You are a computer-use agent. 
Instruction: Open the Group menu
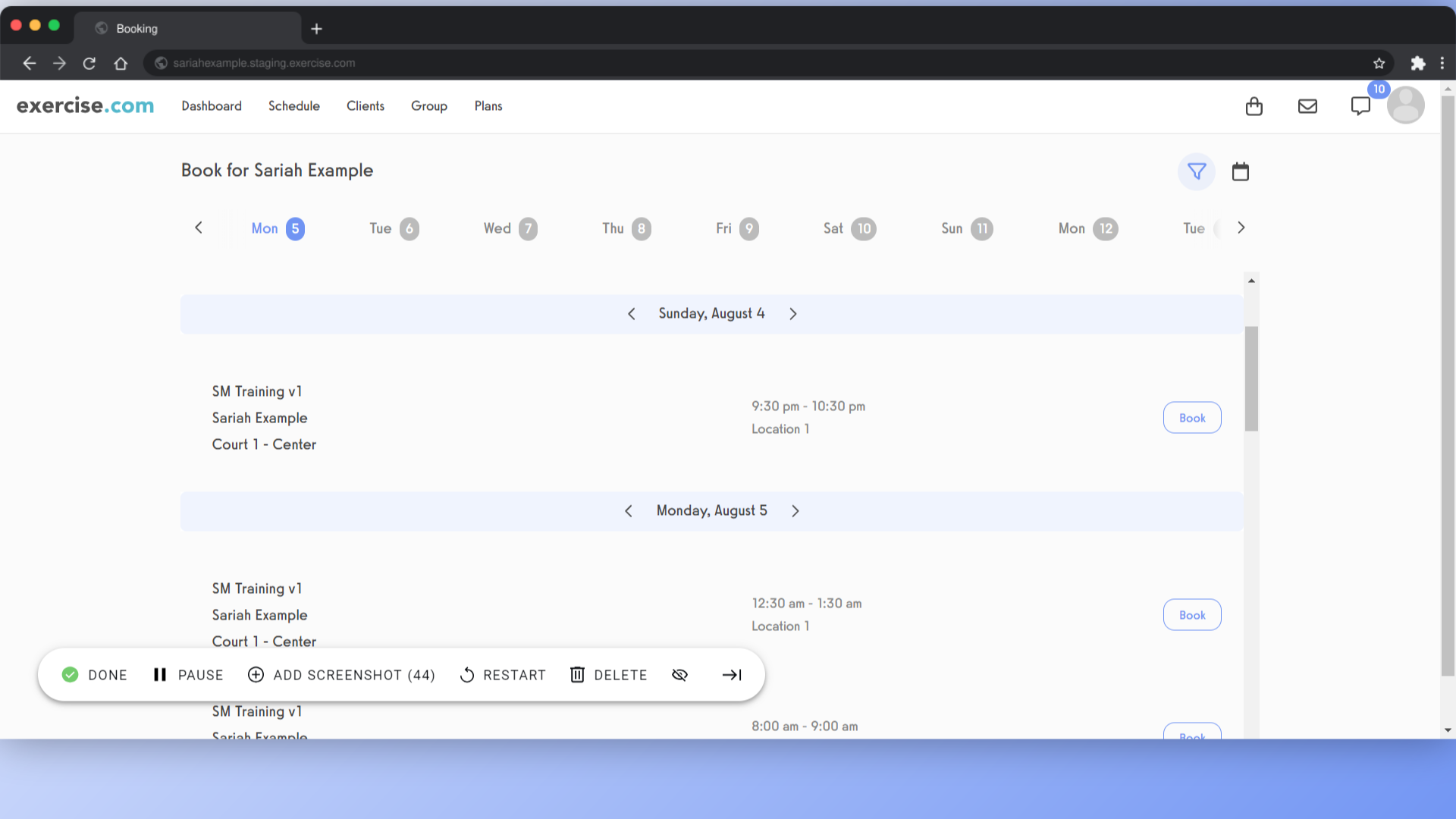click(429, 106)
